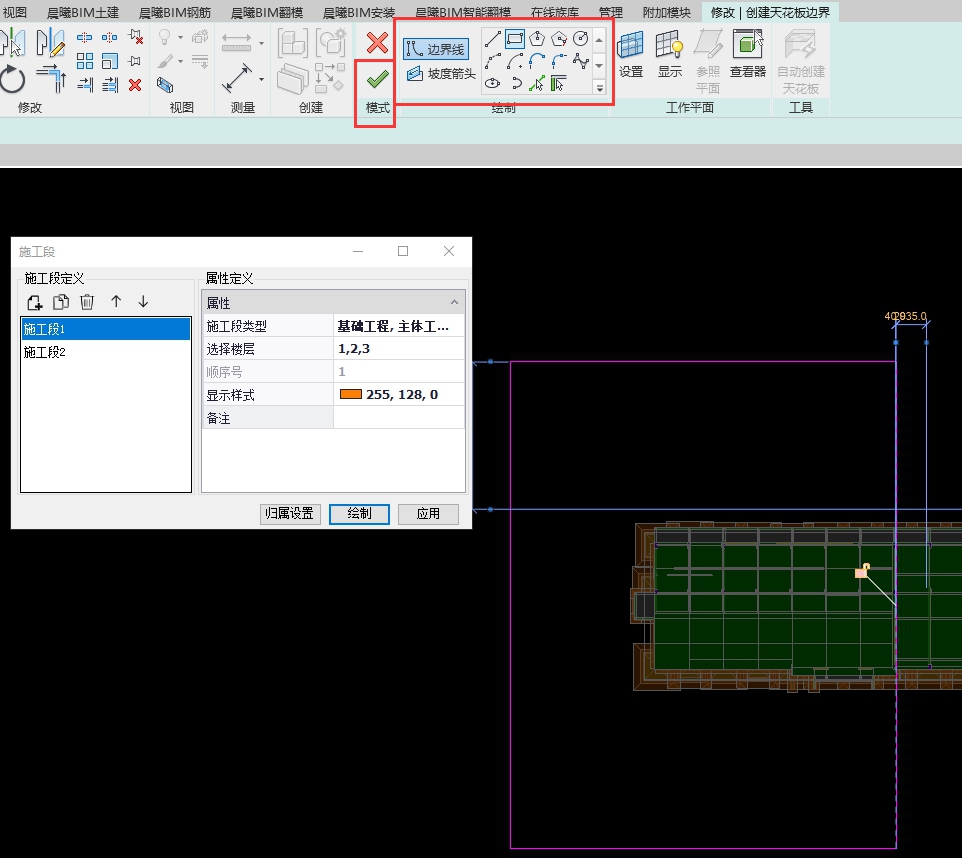The height and width of the screenshot is (859, 962).
Task: Pick the Start-End-Radius Arc tool
Action: [x=493, y=61]
